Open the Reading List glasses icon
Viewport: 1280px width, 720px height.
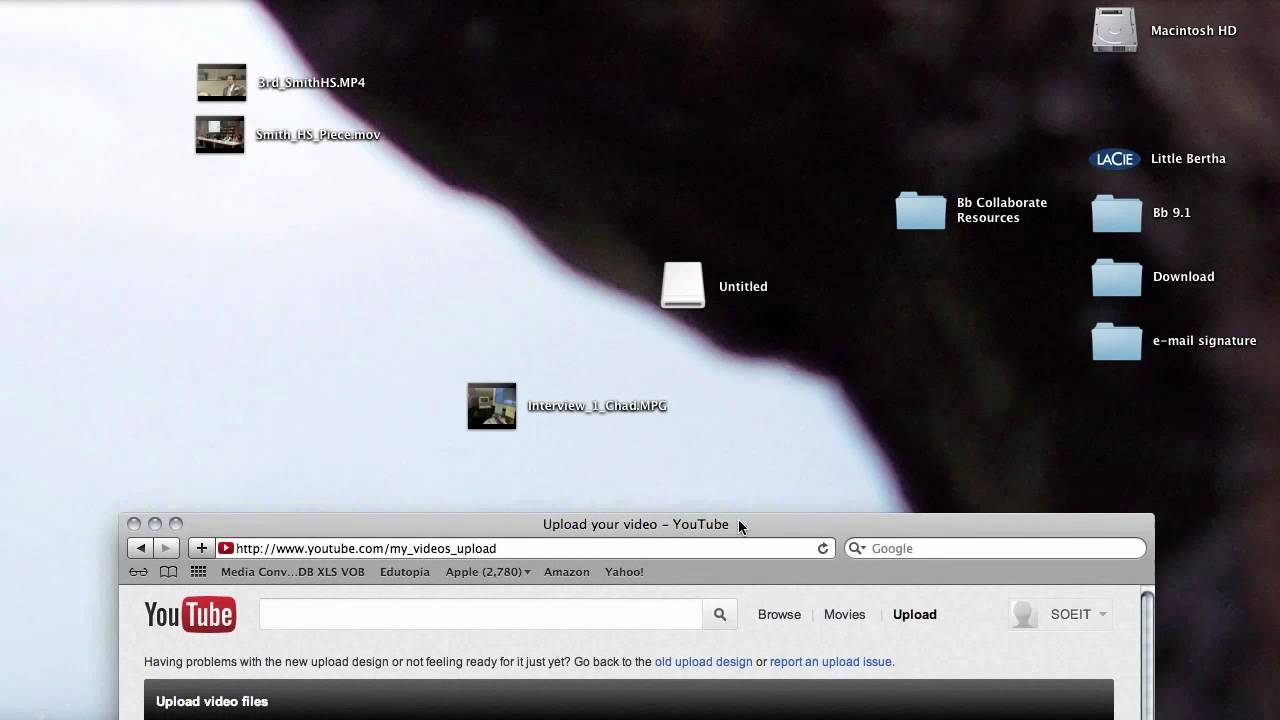[x=139, y=572]
